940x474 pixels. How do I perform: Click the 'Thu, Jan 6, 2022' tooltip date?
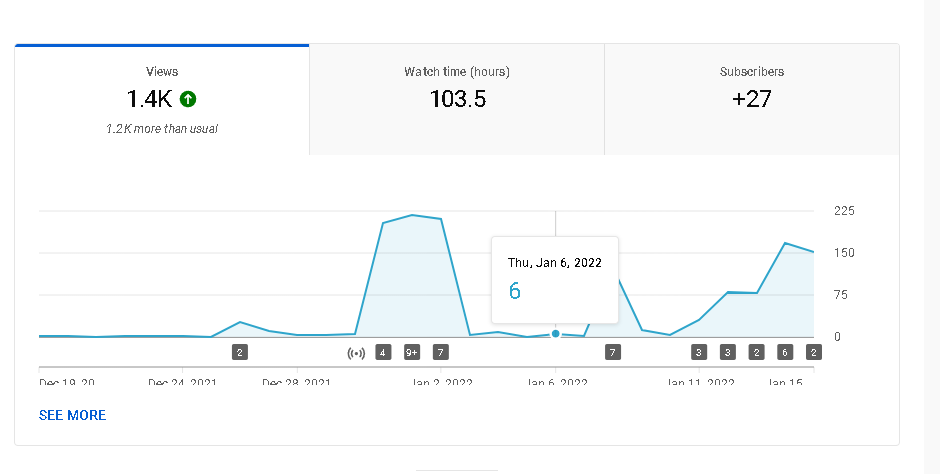[x=555, y=262]
